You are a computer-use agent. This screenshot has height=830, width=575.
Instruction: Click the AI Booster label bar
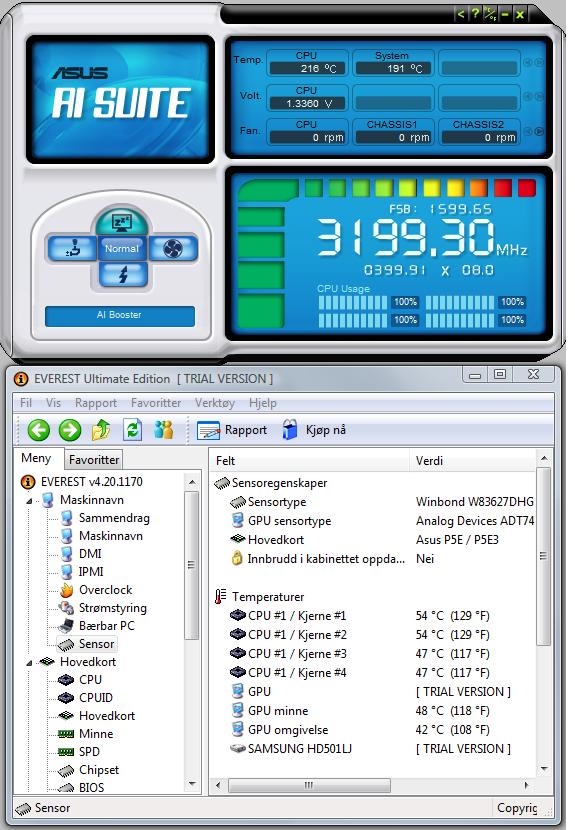120,315
